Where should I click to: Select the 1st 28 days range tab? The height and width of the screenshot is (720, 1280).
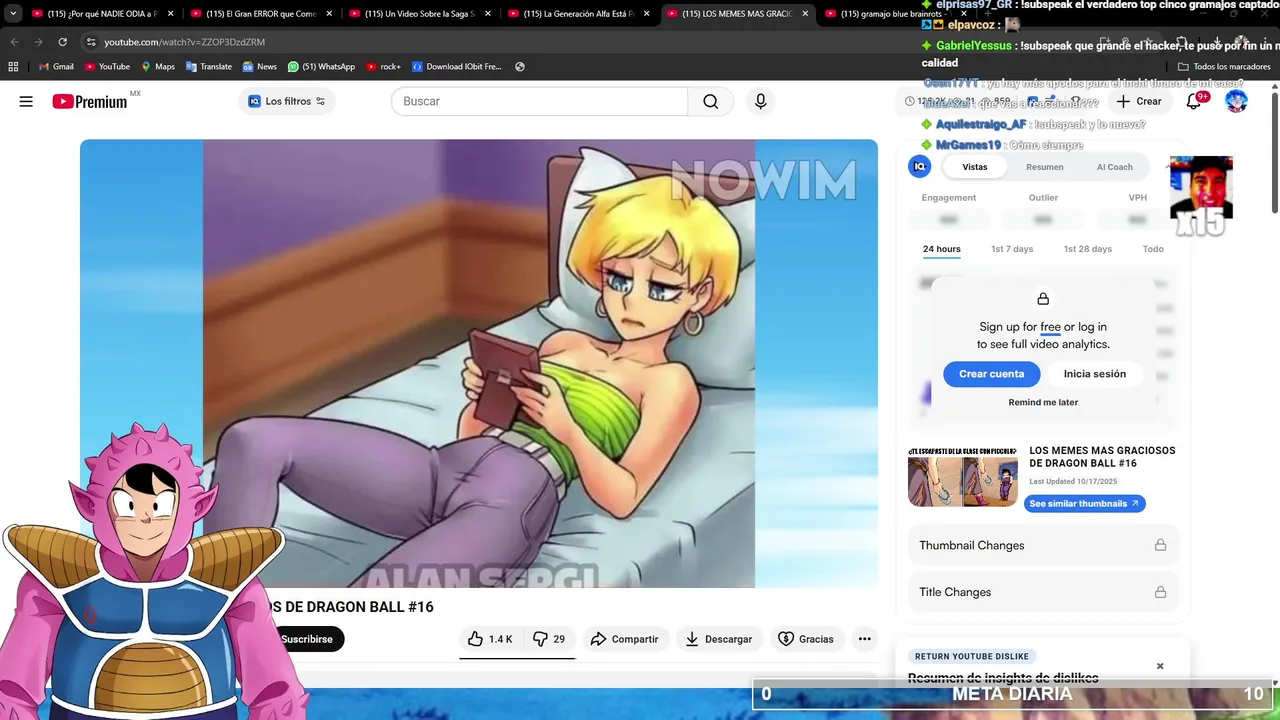[x=1087, y=249]
